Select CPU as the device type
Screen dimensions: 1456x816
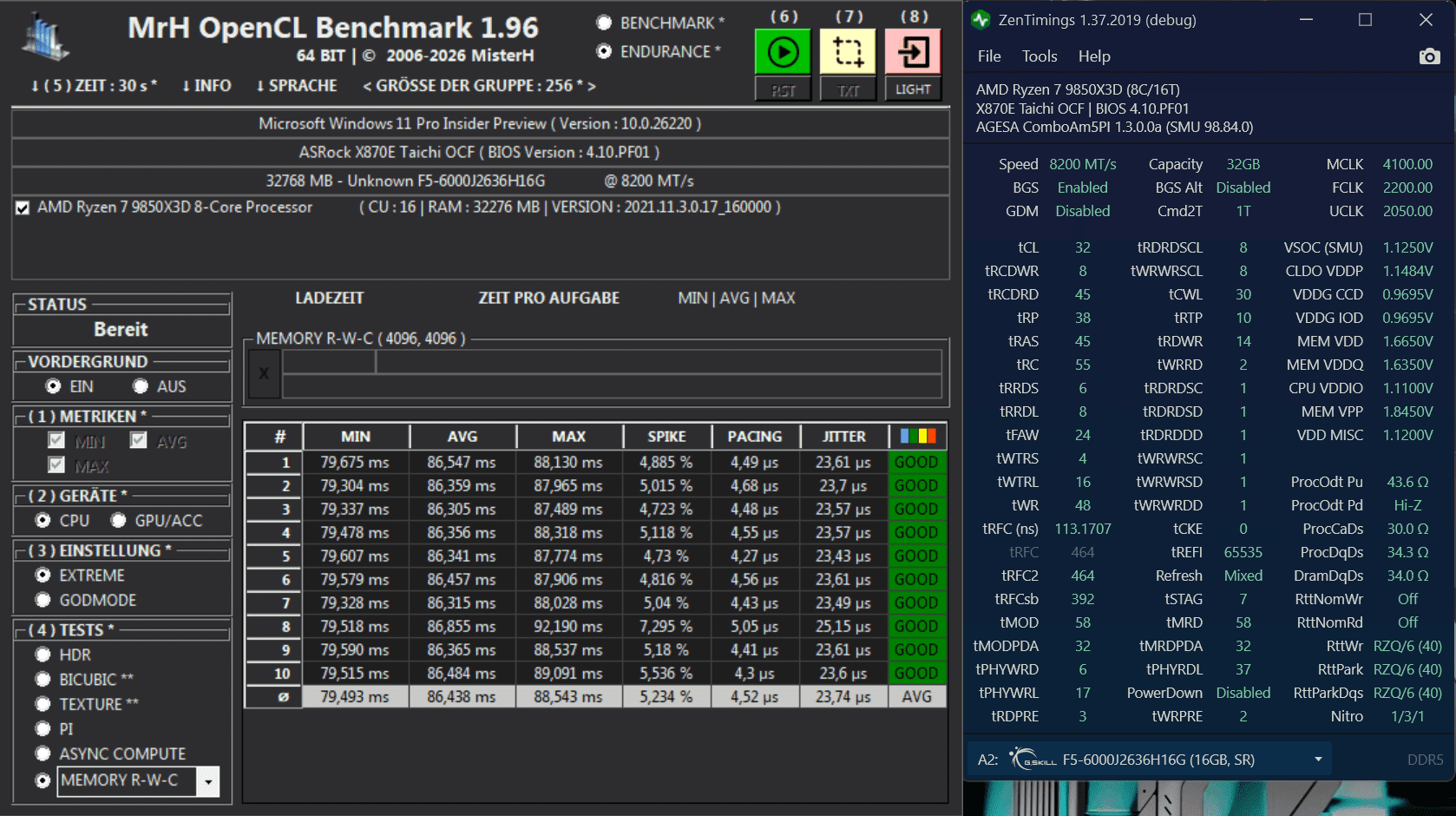(43, 520)
